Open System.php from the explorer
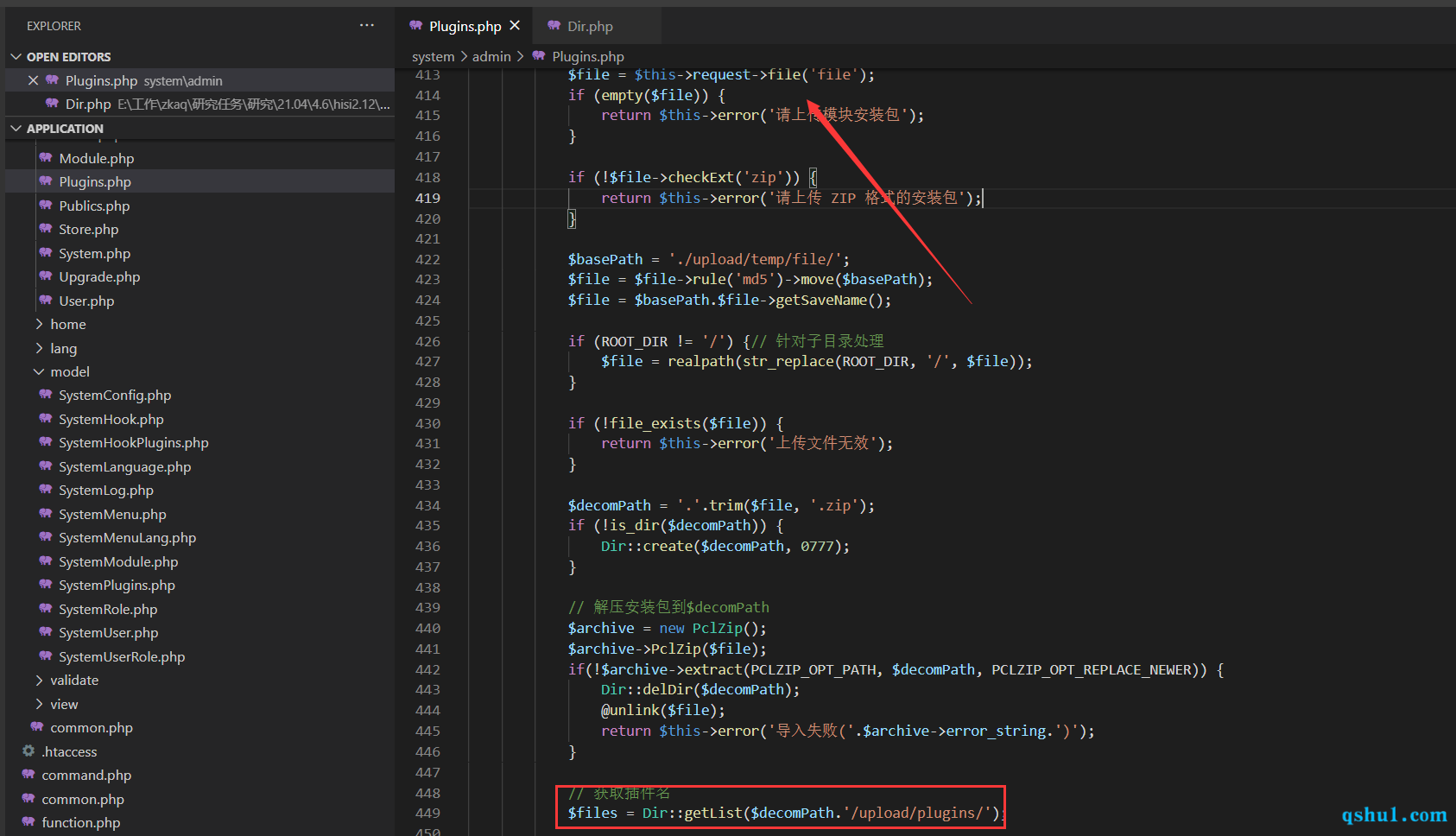The image size is (1456, 836). pos(95,254)
